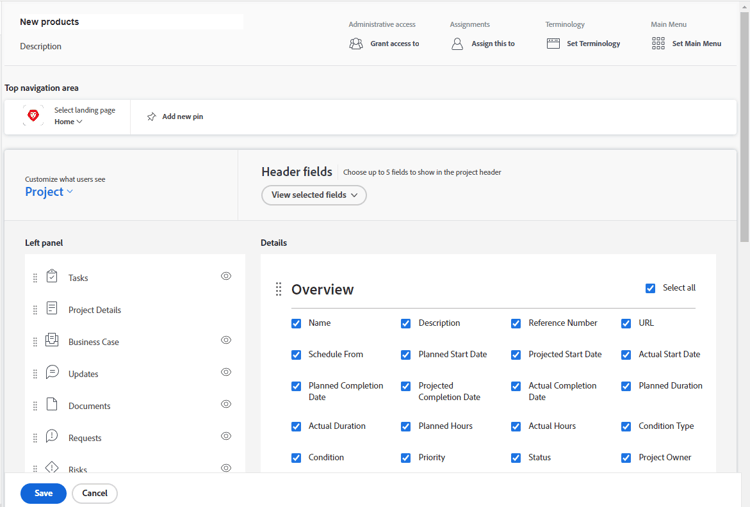Click the Business Case icon in left panel
Viewport: 750px width, 507px height.
(52, 341)
